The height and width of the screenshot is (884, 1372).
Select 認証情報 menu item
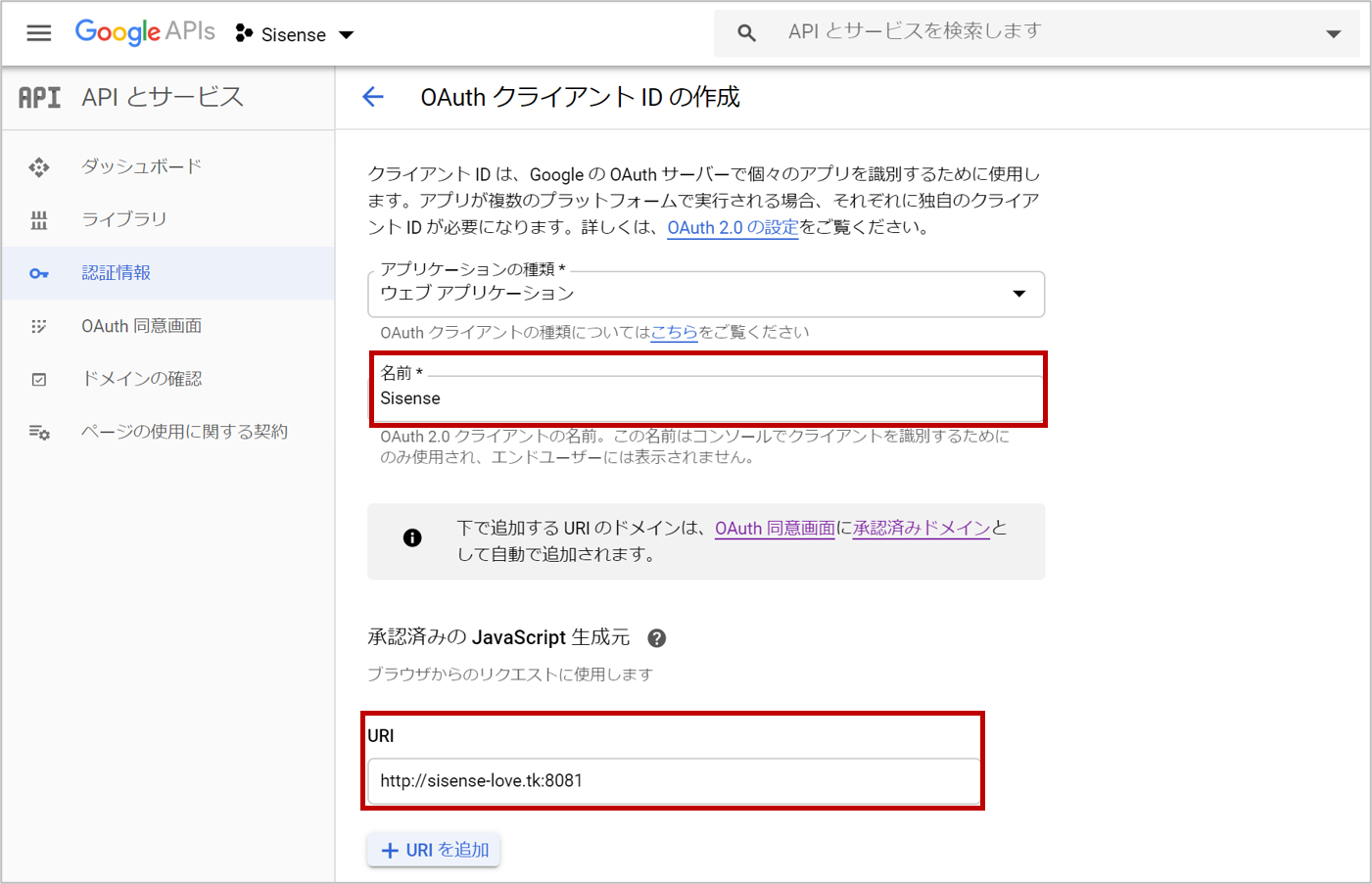(x=168, y=273)
